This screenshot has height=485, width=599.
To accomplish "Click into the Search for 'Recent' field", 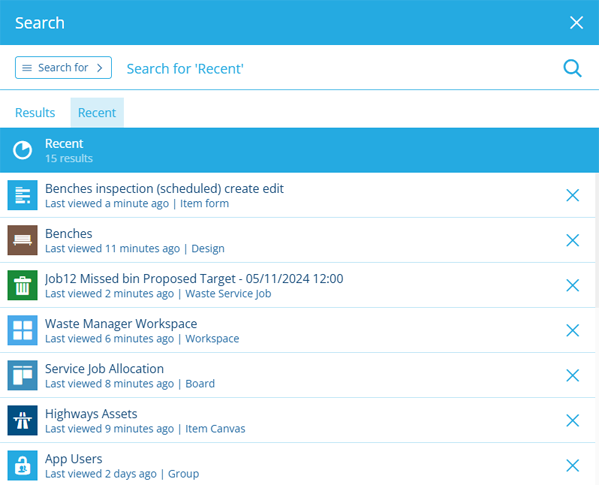I will (x=336, y=69).
